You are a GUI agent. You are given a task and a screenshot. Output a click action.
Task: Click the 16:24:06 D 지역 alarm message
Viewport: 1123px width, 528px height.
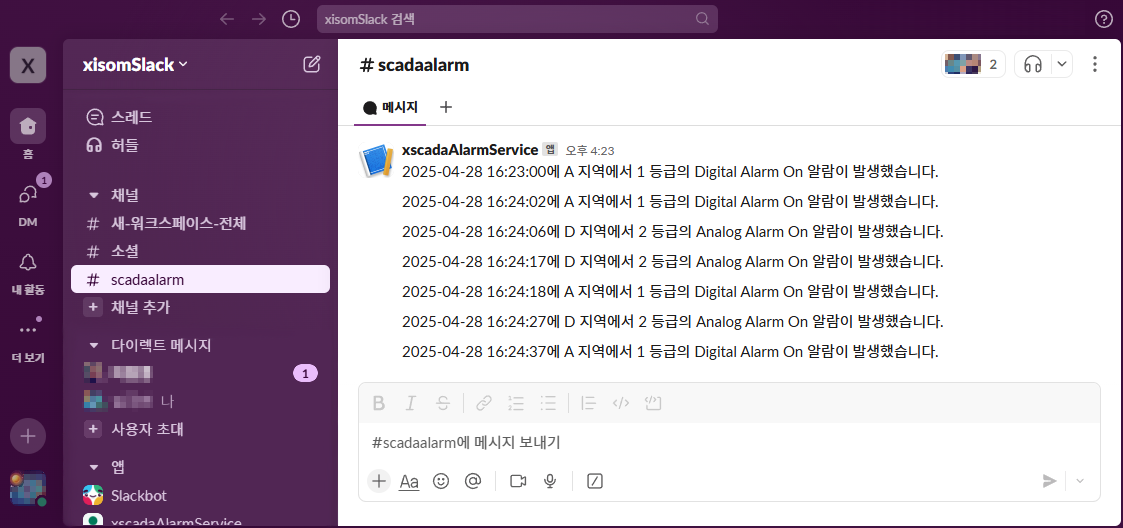pyautogui.click(x=673, y=232)
